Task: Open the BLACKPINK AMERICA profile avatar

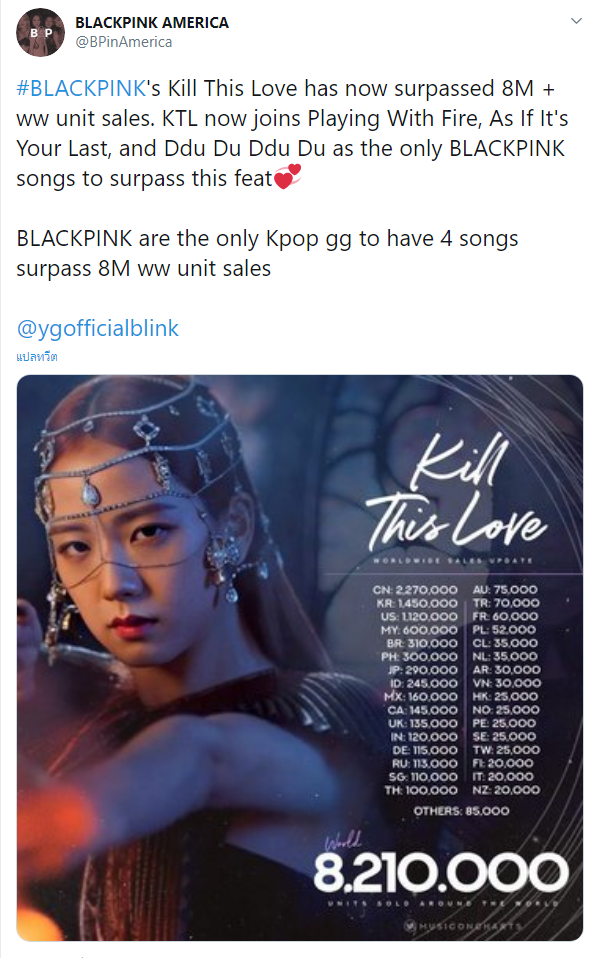Action: click(x=40, y=32)
